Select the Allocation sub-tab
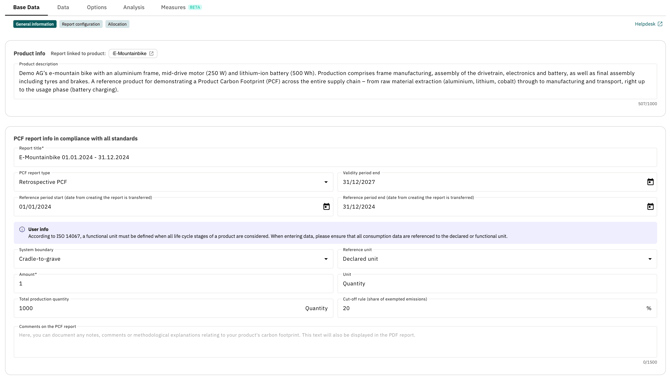Image resolution: width=670 pixels, height=381 pixels. pyautogui.click(x=118, y=24)
